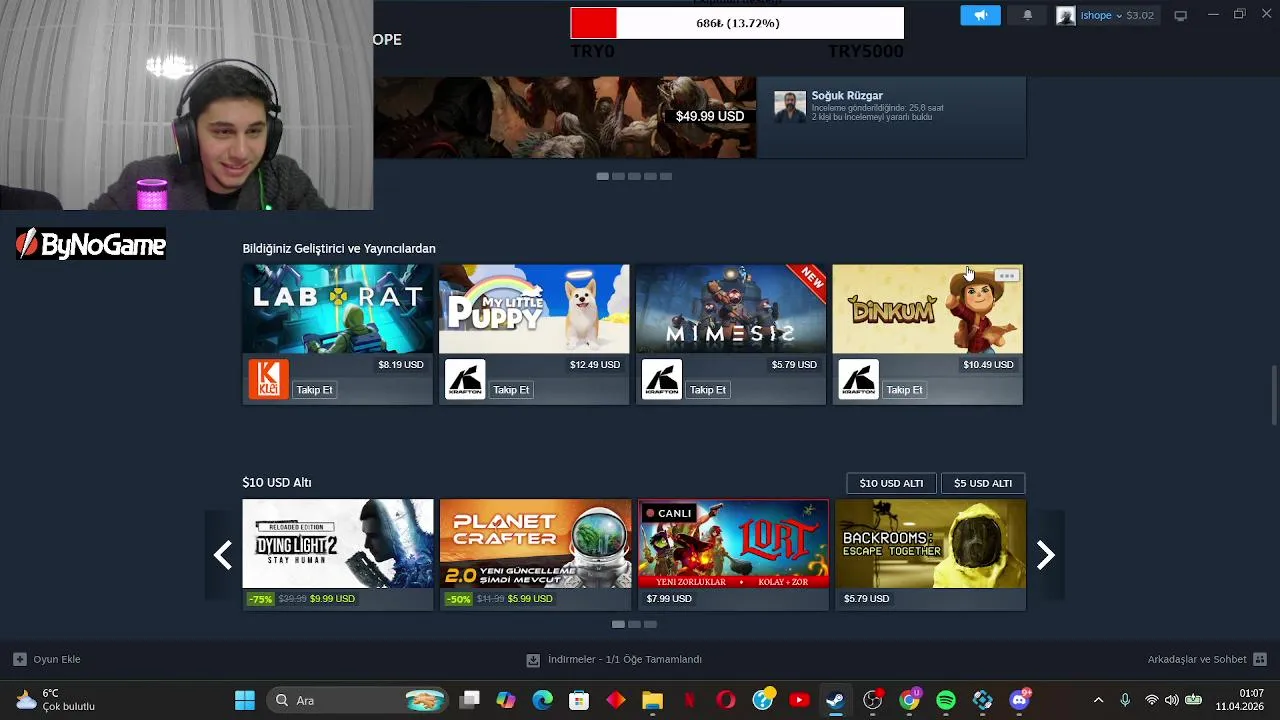Open Discord from taskbar
Image resolution: width=1280 pixels, height=720 pixels.
tap(1020, 700)
